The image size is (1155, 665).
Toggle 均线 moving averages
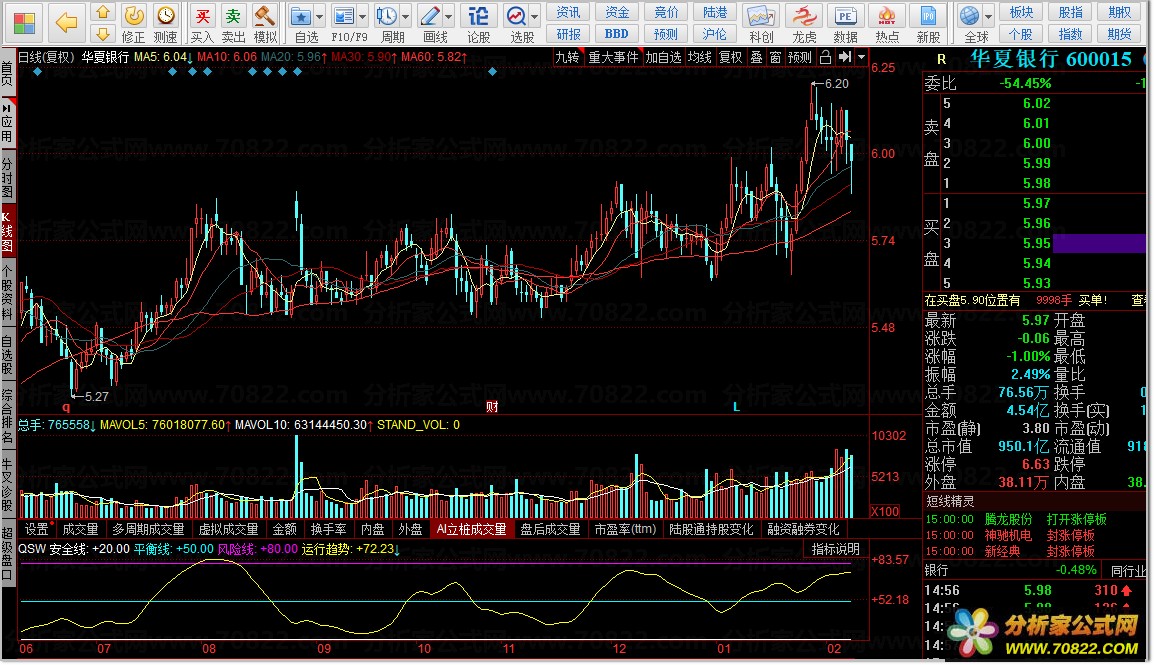point(700,57)
